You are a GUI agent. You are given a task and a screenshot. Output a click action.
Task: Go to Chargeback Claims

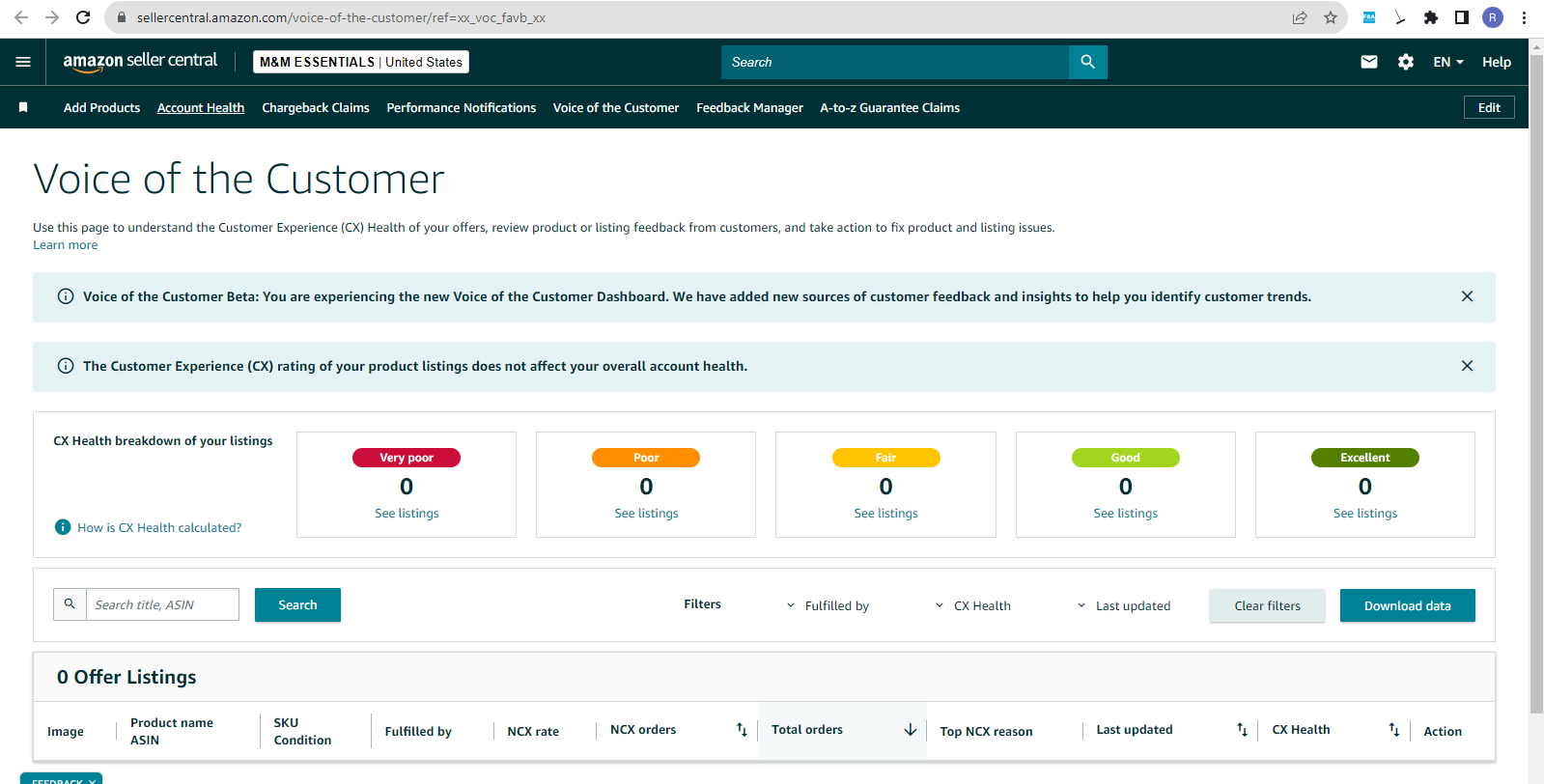click(x=316, y=107)
